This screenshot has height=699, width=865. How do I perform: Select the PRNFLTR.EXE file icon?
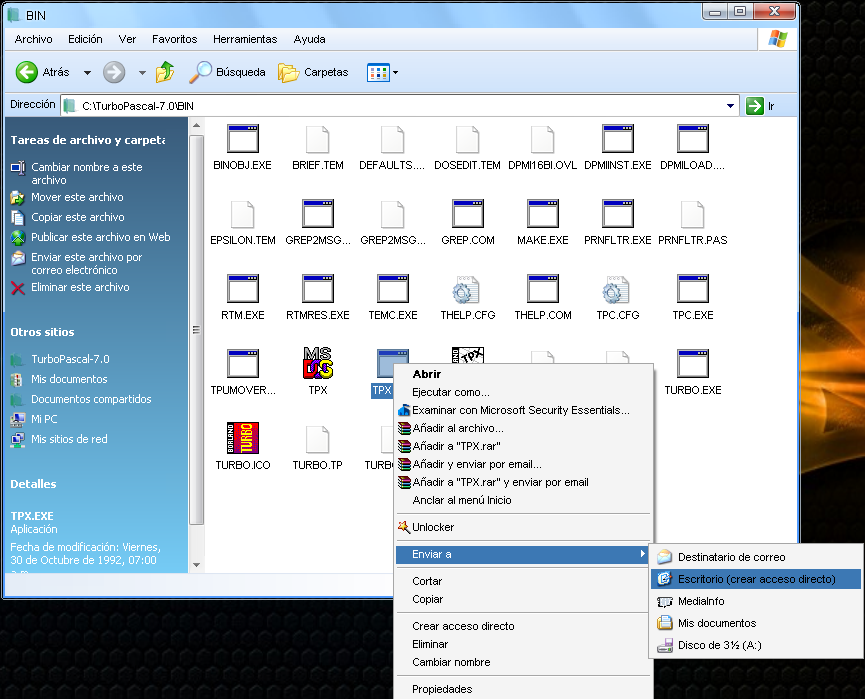(618, 214)
